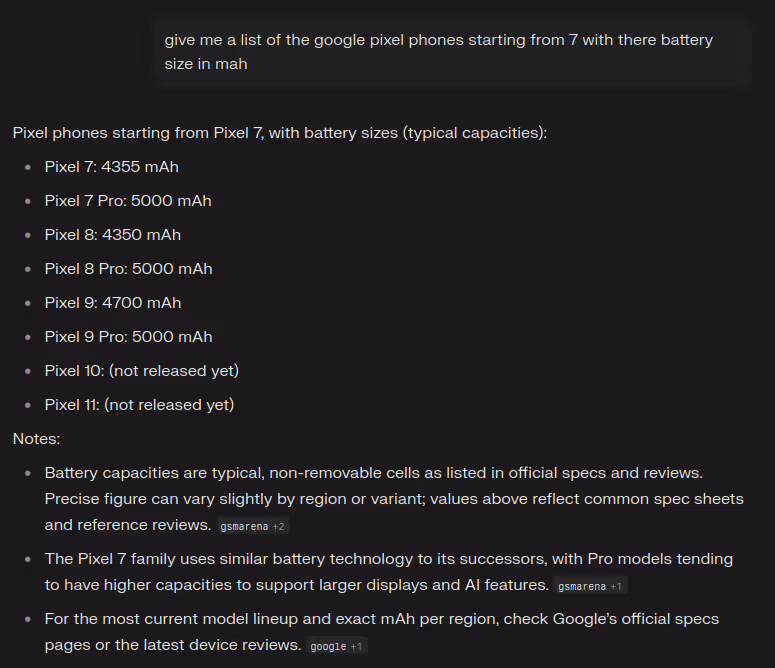Open the google +1 source citation
This screenshot has height=668, width=775.
pos(336,646)
